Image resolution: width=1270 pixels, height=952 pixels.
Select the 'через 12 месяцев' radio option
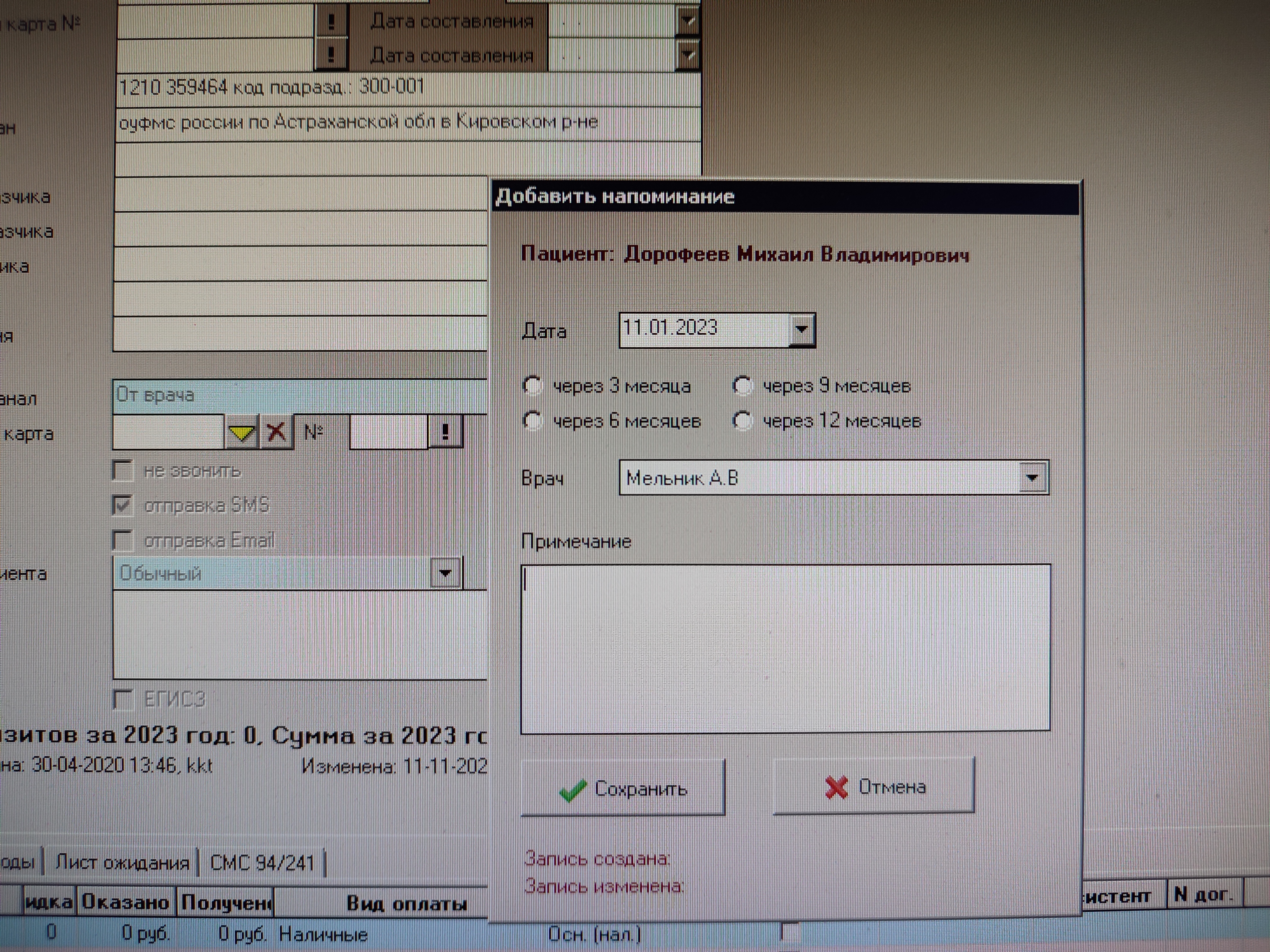742,421
